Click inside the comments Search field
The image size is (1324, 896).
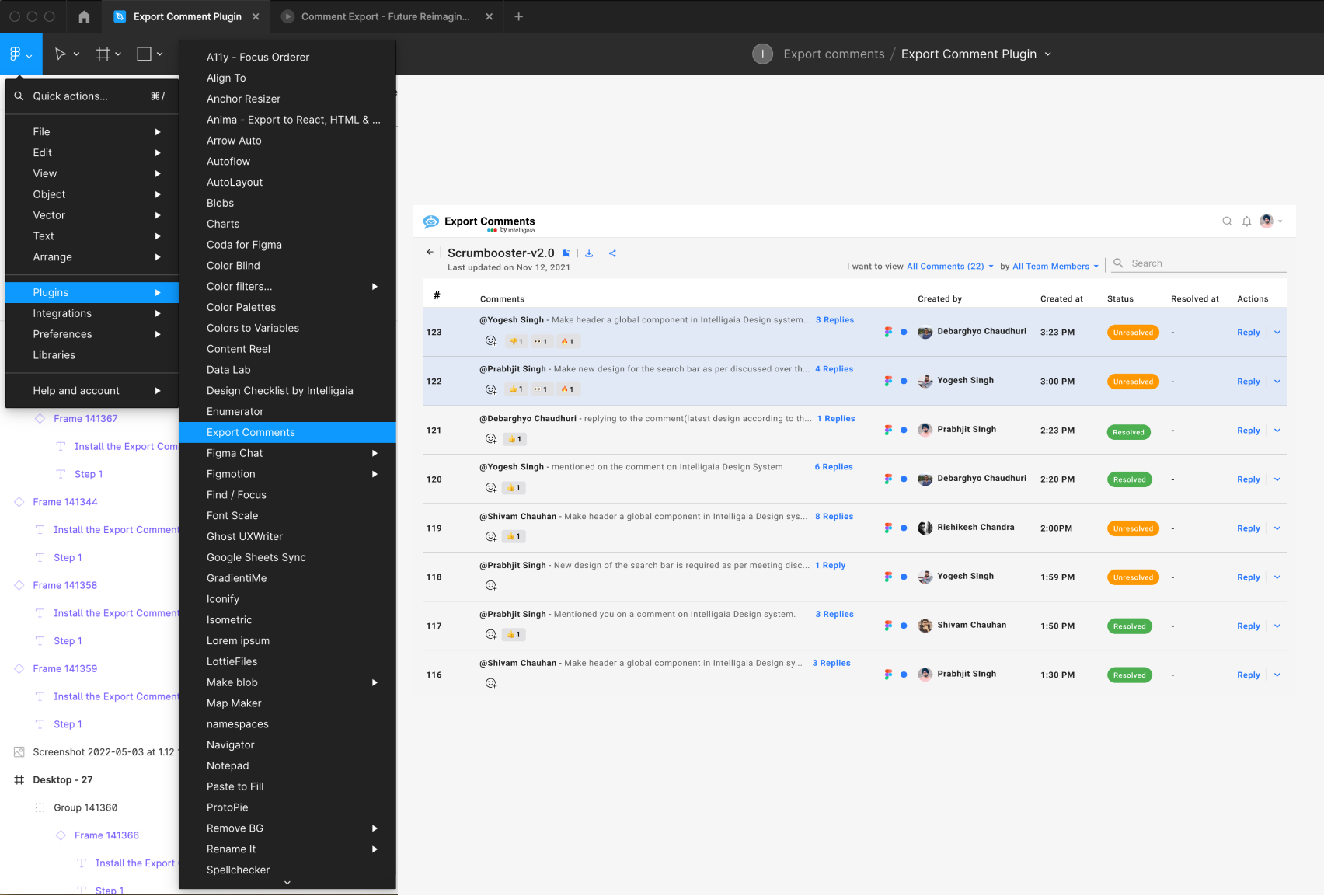pos(1197,263)
